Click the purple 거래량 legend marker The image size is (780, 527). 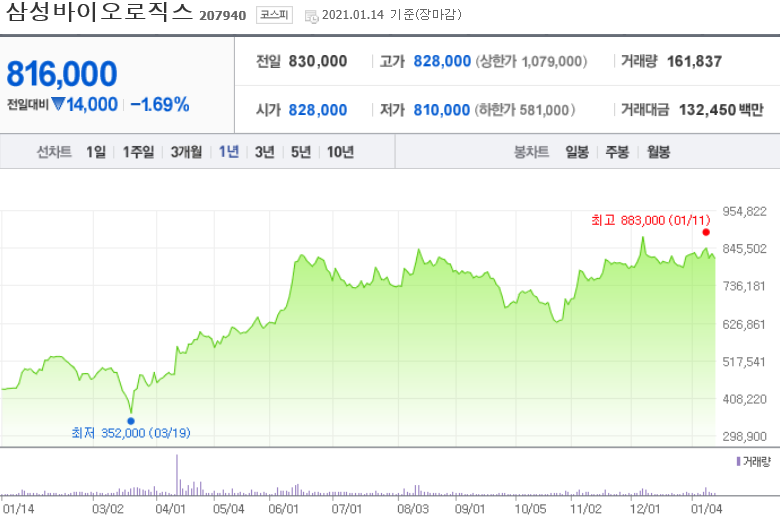(x=738, y=462)
